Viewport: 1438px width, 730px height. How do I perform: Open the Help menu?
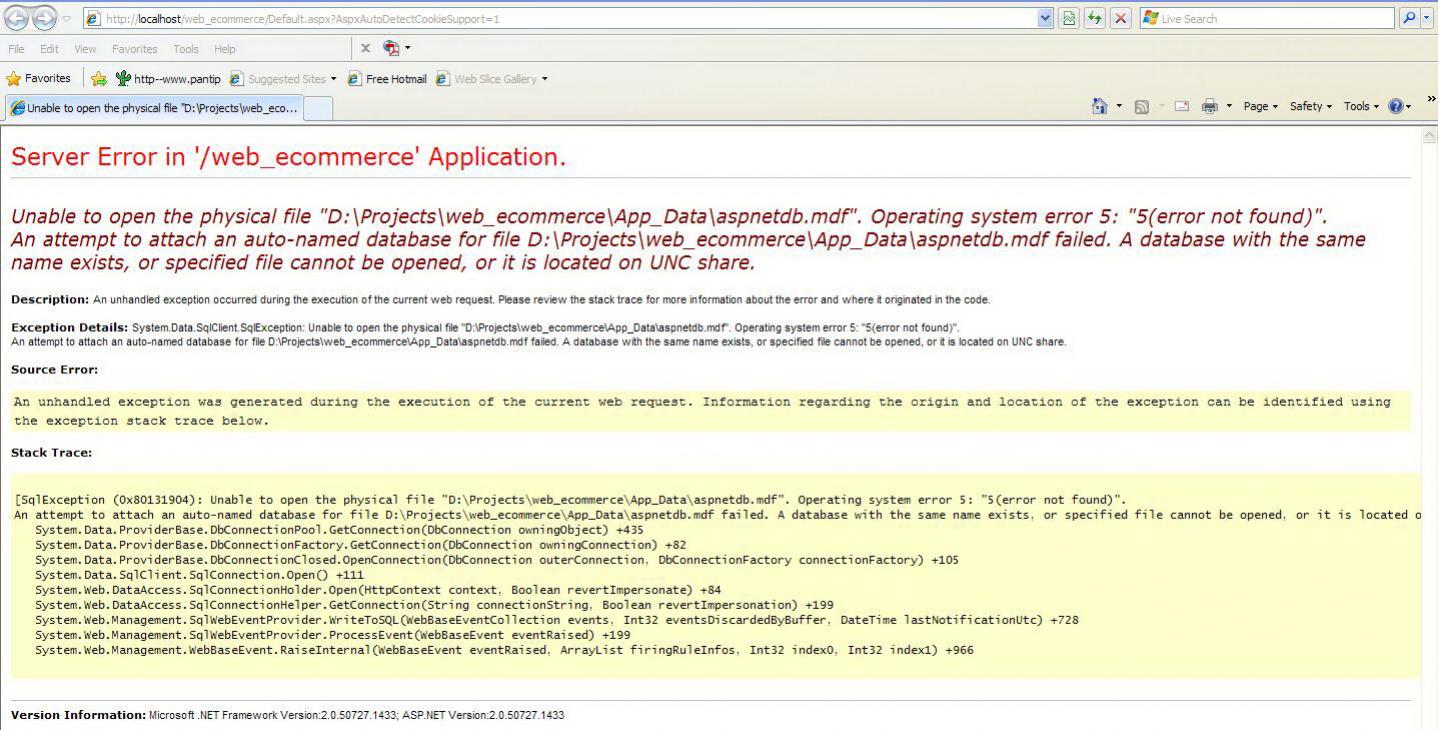(x=225, y=49)
